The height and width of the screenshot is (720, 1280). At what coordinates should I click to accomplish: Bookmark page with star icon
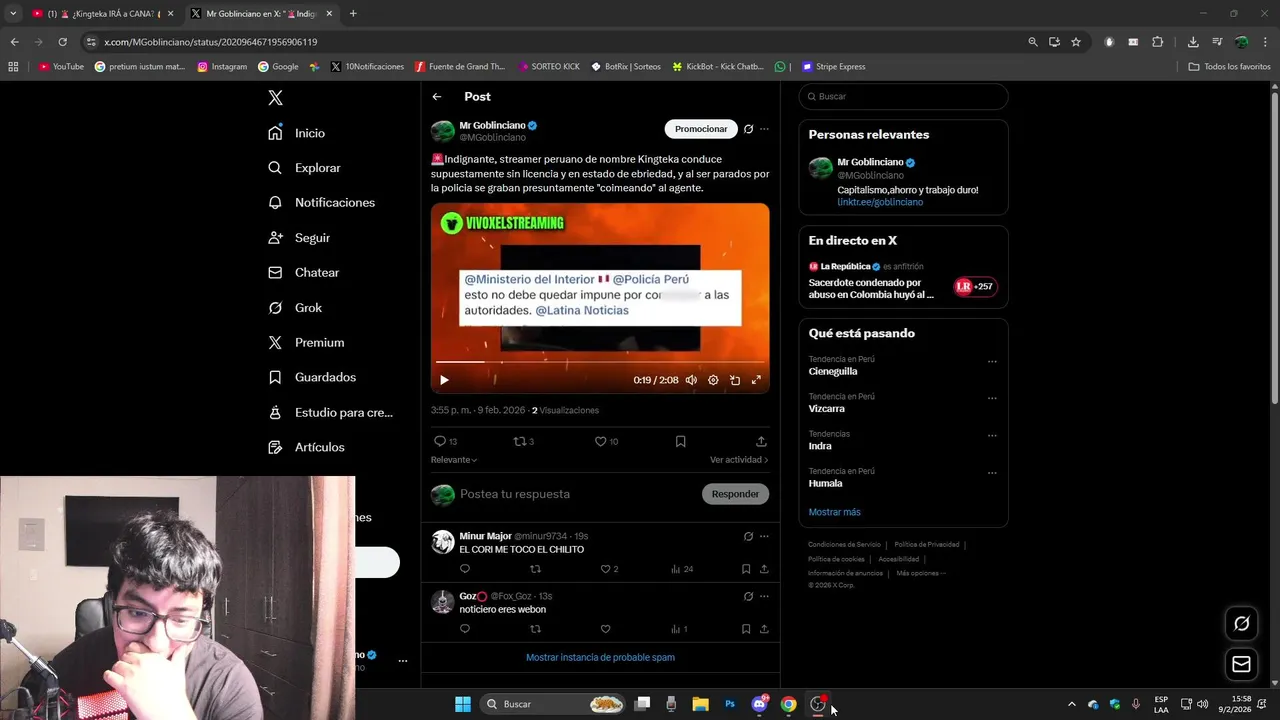1076,42
